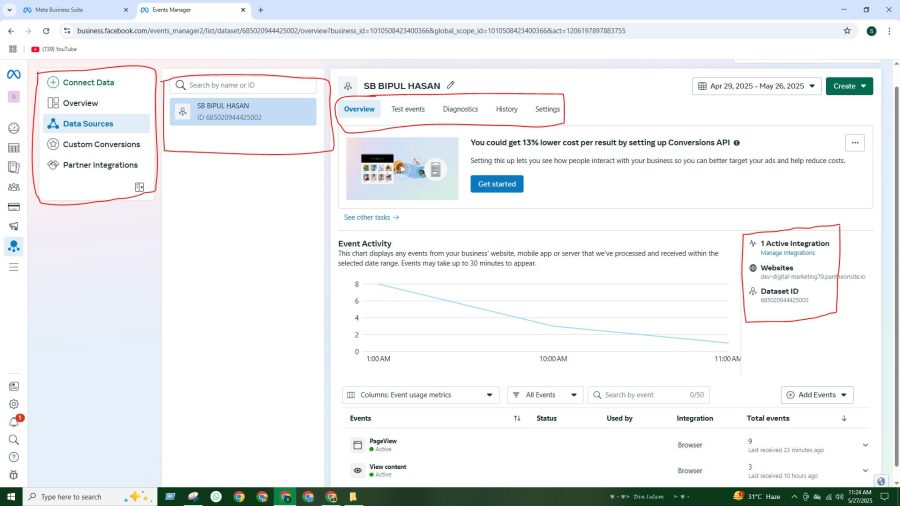Click the Dataset ID number under Dataset ID
Viewport: 900px width, 506px height.
pos(784,301)
